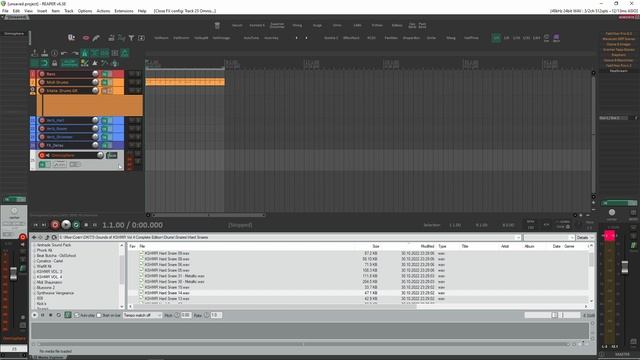
Task: Refresh the Media Explorer folder
Action: tap(53, 237)
